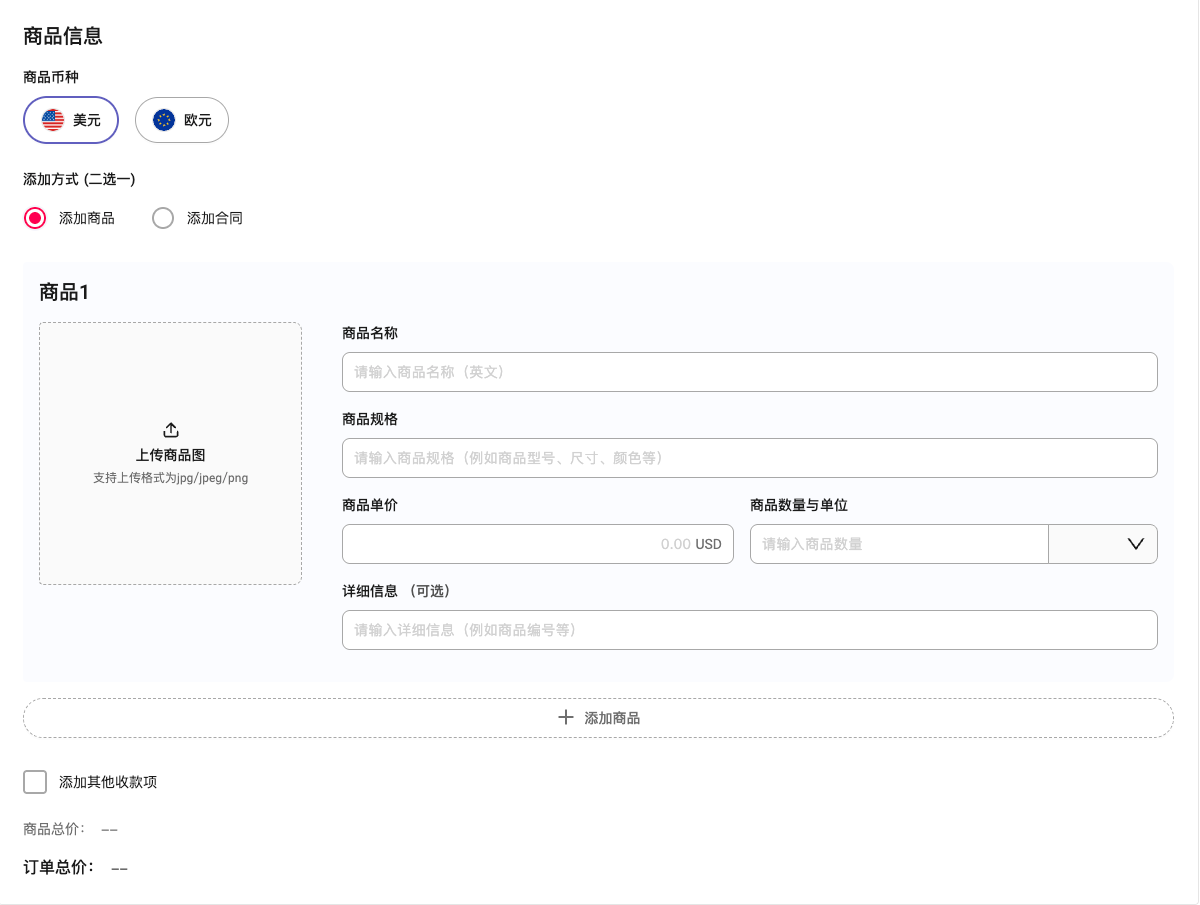Click the 详细信息 optional field
Screen dimensions: 1200x905
pyautogui.click(x=749, y=630)
